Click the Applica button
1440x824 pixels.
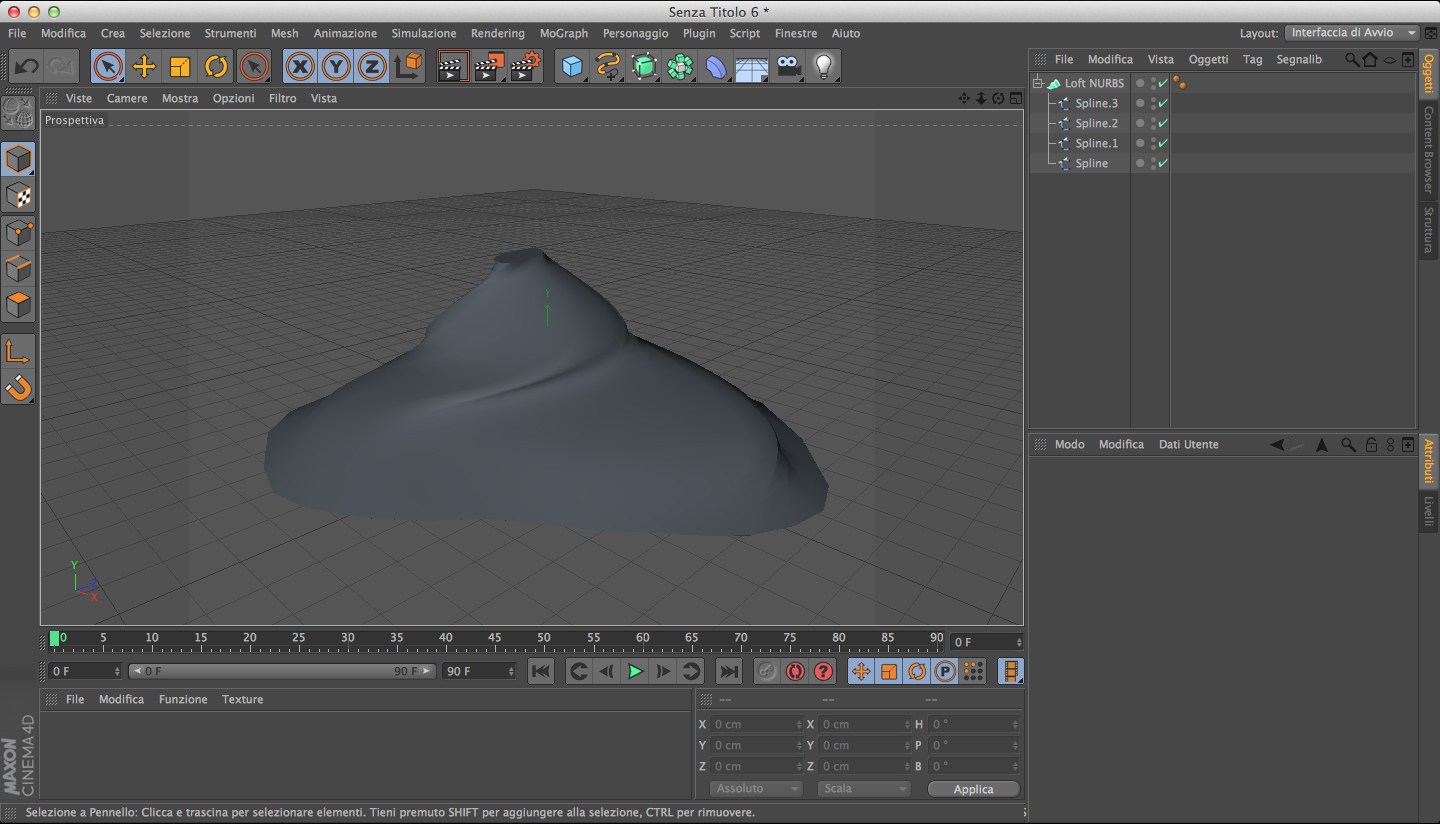973,789
